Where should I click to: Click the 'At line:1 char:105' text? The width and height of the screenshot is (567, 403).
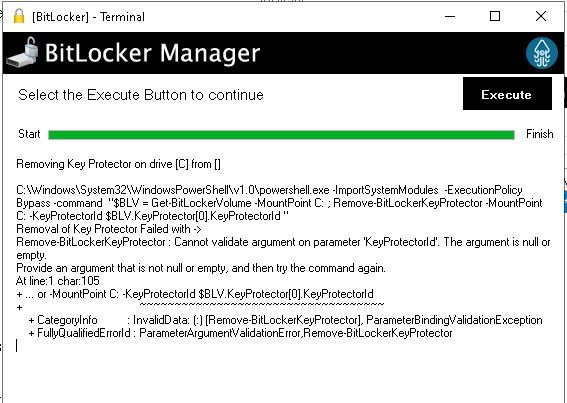pyautogui.click(x=57, y=281)
